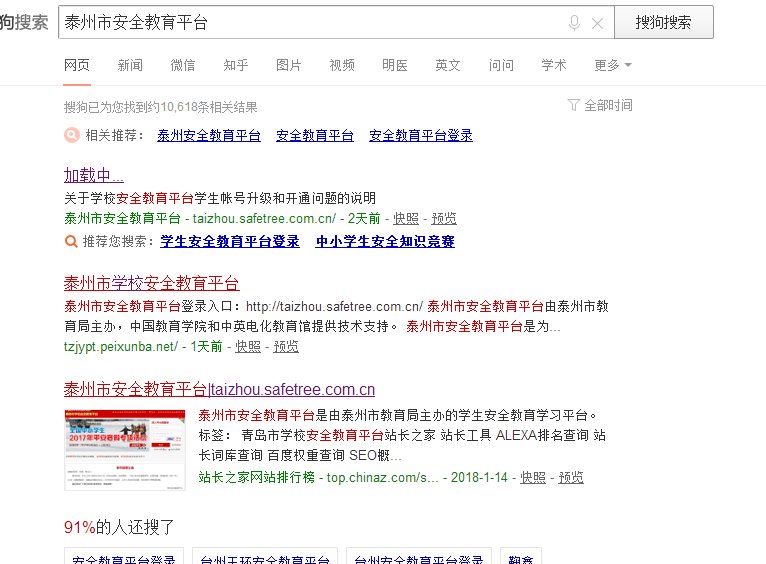Expand the 更多 dropdown menu

click(x=613, y=65)
